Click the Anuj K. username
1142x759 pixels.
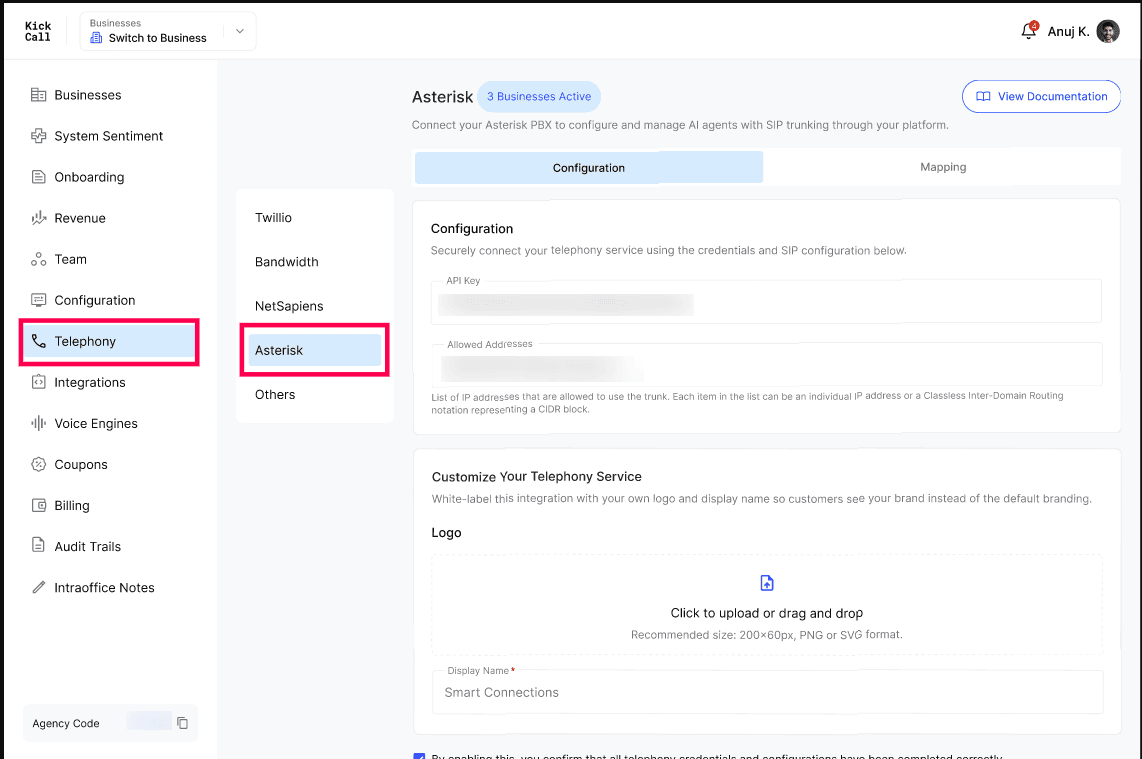tap(1068, 31)
